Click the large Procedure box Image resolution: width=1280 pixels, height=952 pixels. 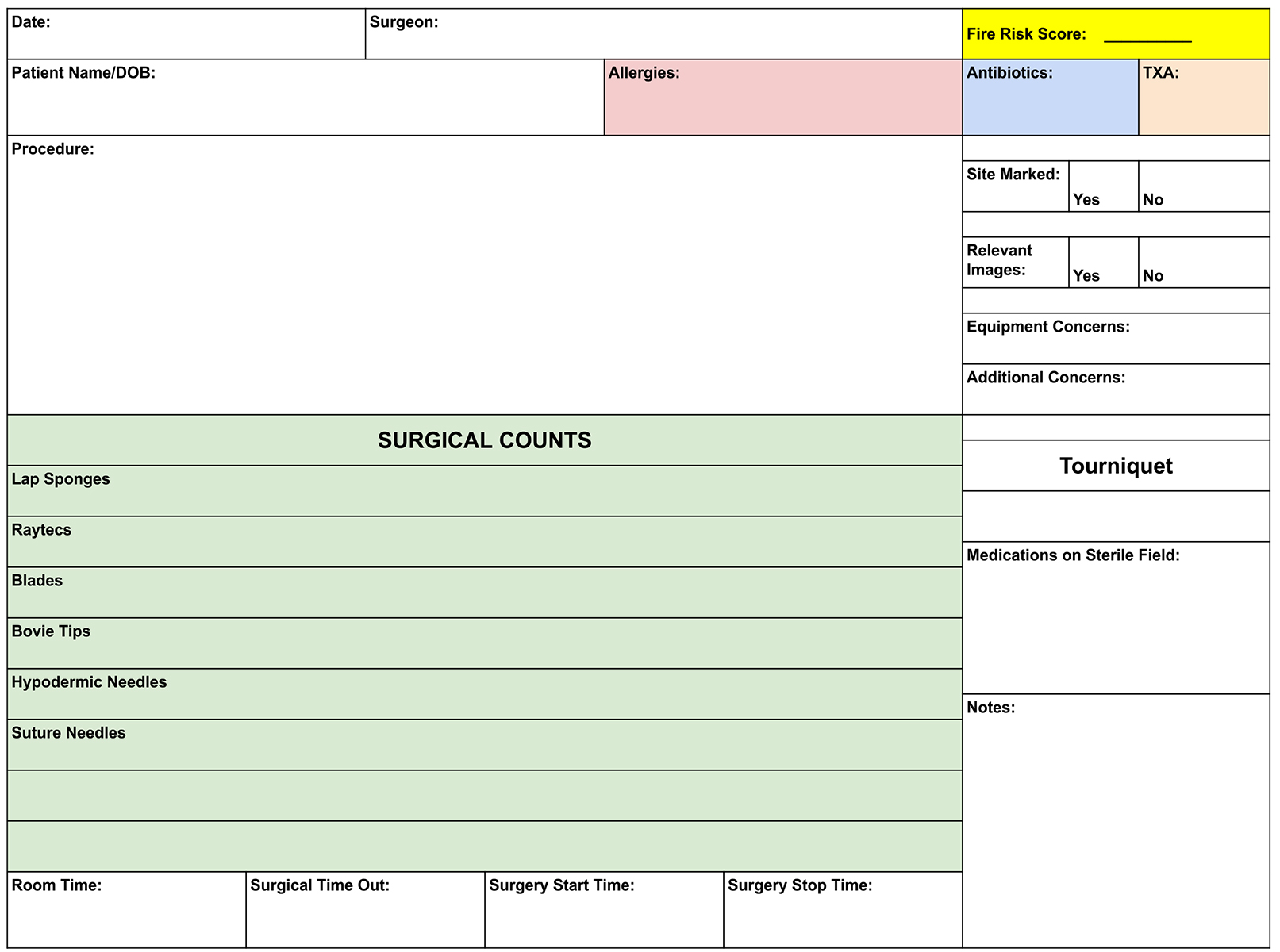pos(485,275)
